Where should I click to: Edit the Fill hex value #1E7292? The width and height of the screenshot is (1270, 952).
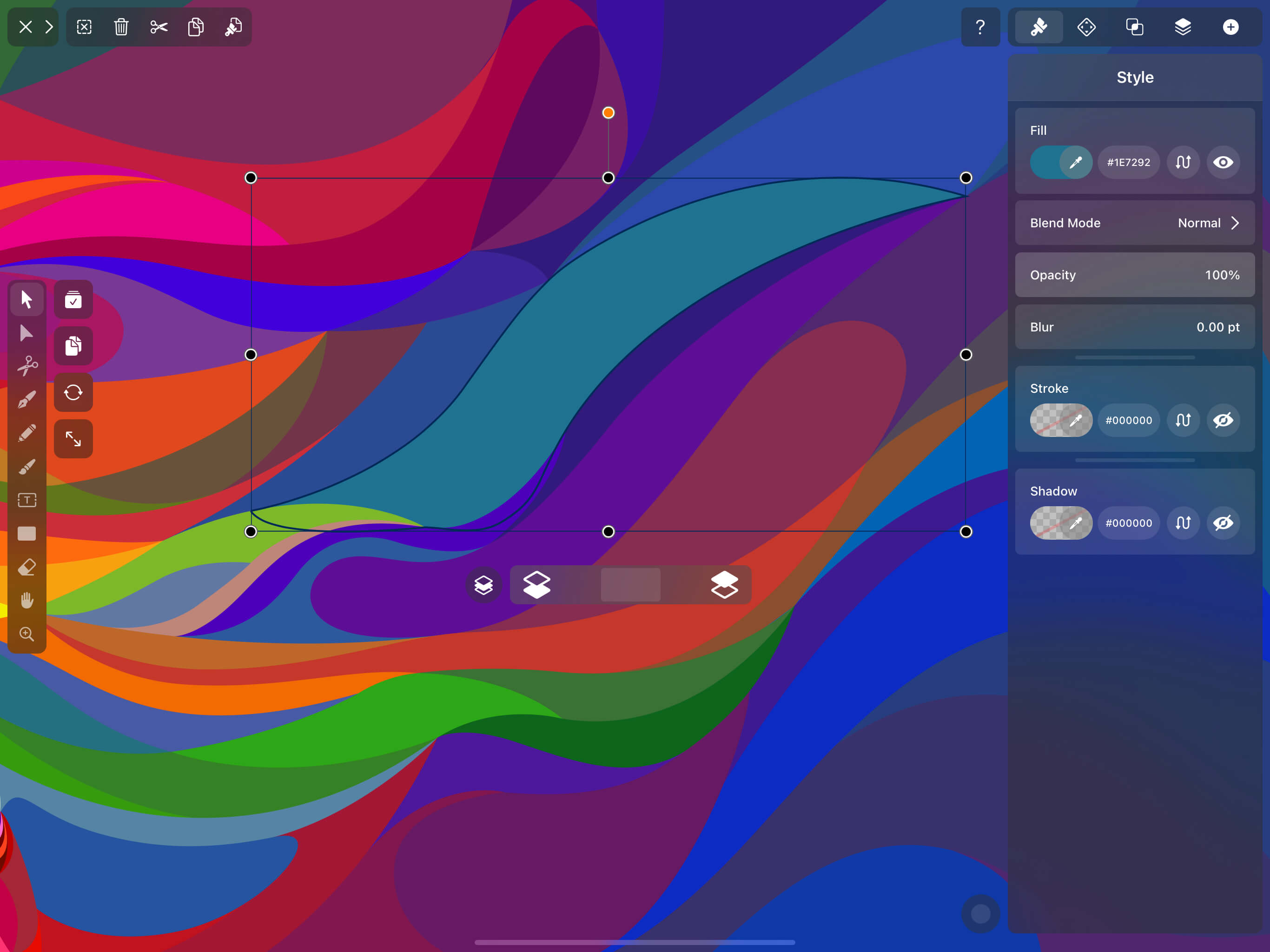click(1128, 163)
